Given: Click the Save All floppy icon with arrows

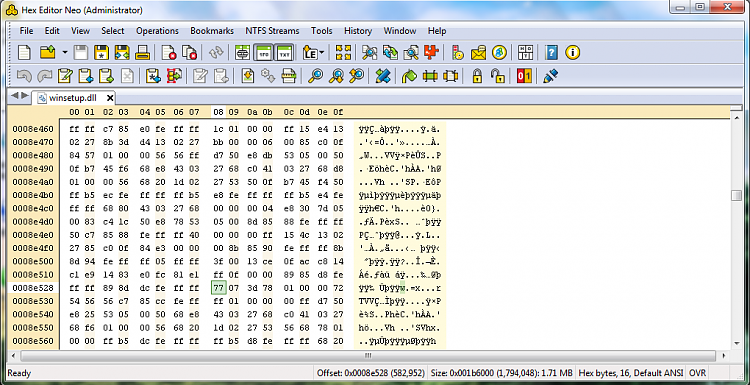Looking at the screenshot, I should click(121, 53).
